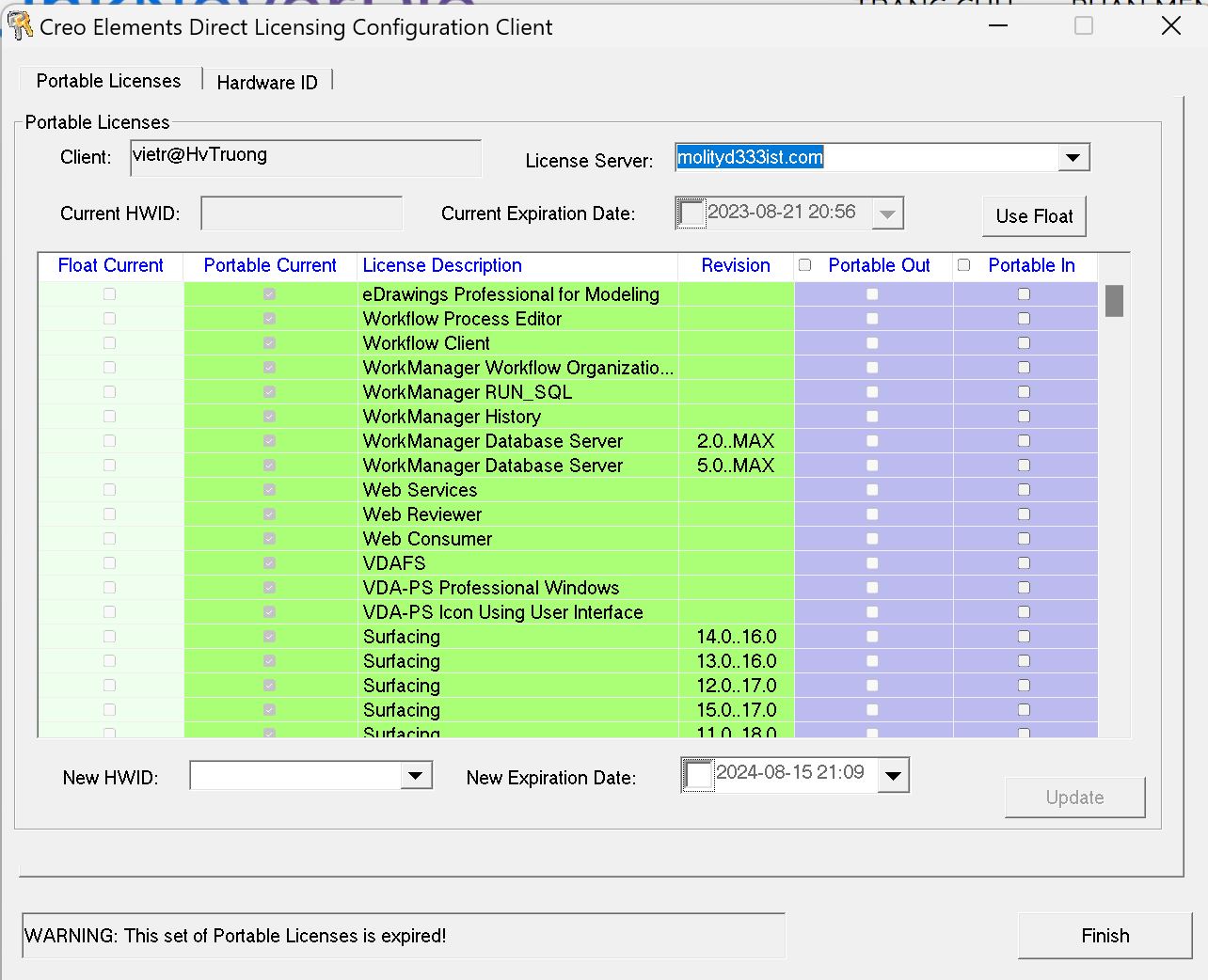
Task: Toggle the Current Expiration Date checkbox
Action: click(690, 213)
